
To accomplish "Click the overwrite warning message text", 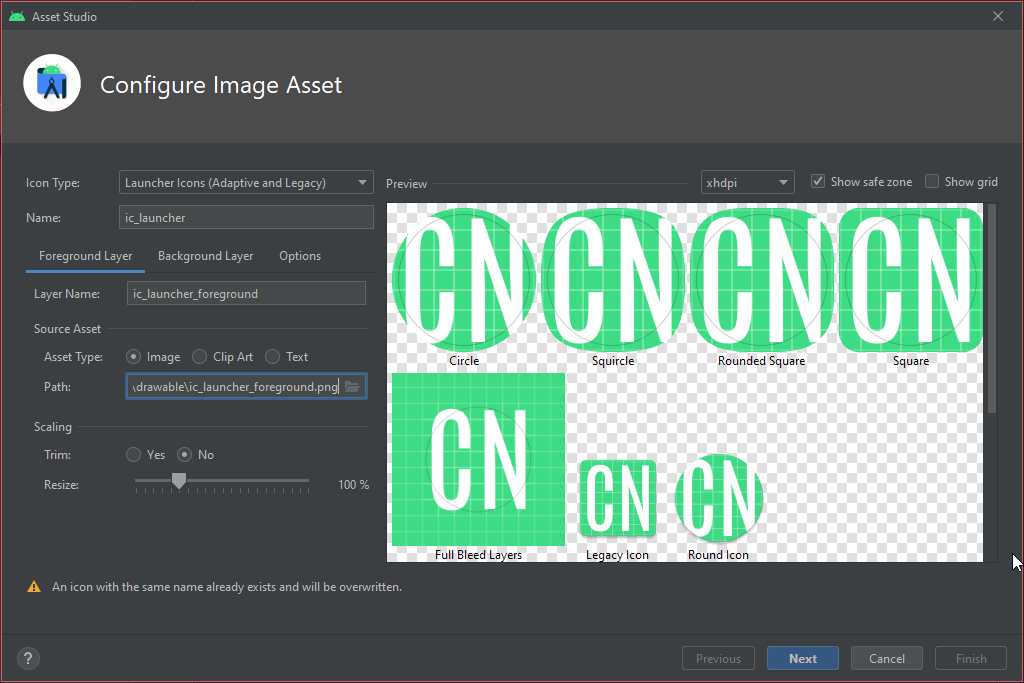I will pyautogui.click(x=227, y=587).
